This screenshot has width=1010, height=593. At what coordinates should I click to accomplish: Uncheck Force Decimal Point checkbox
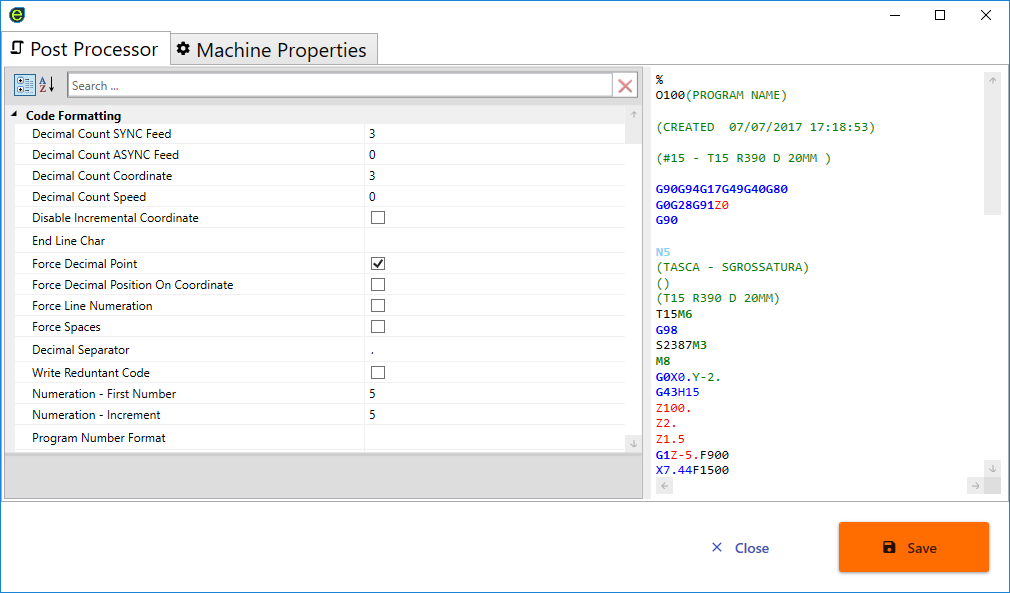click(378, 264)
